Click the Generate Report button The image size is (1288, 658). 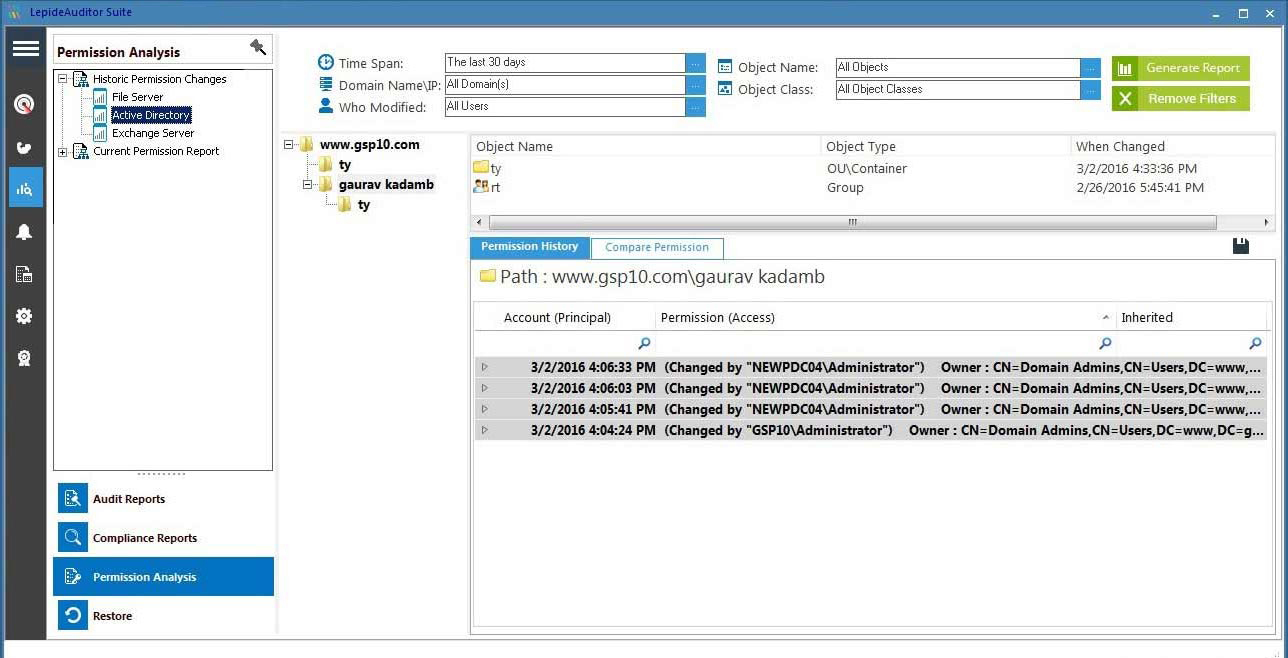pos(1181,68)
